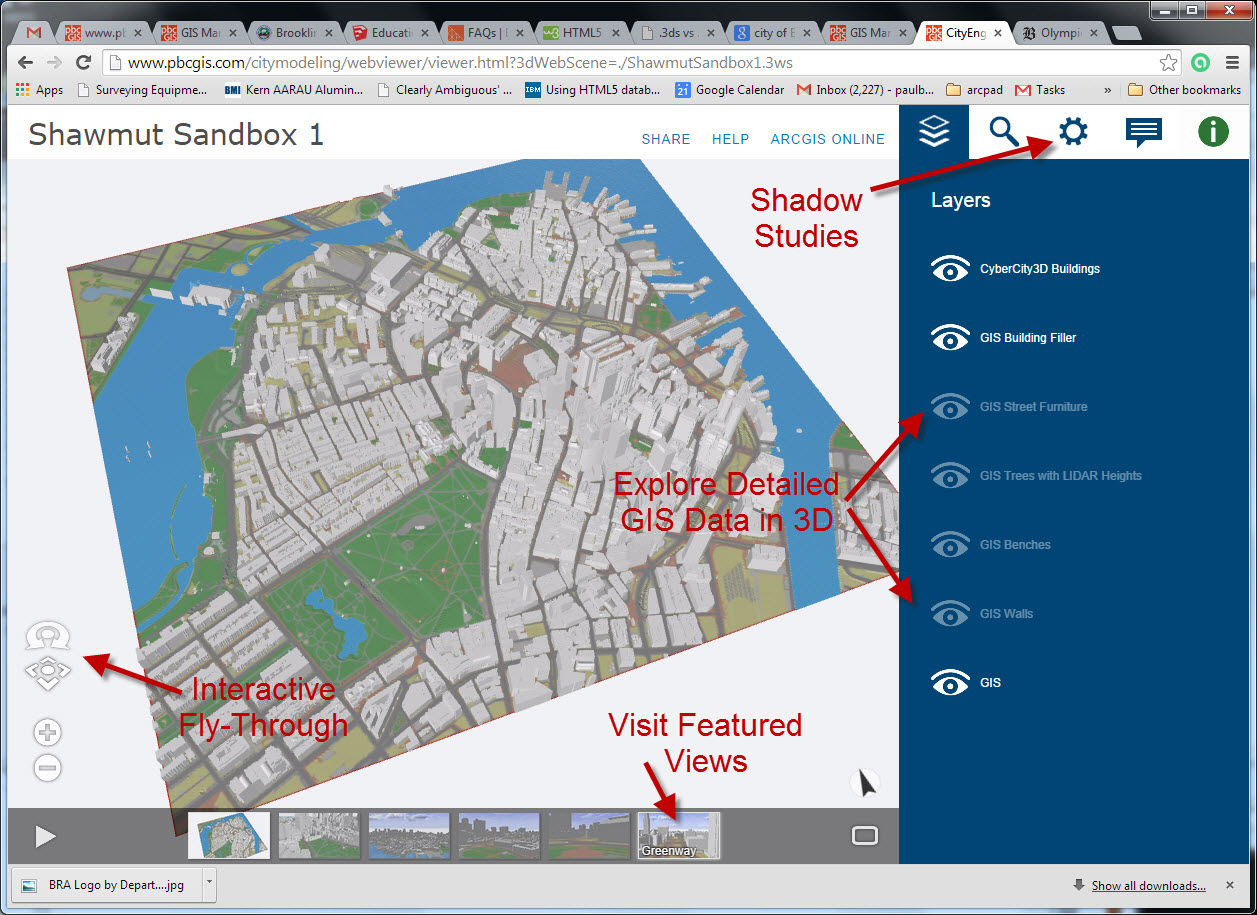Play the featured views slideshow
Screen dimensions: 1257x915
coord(45,836)
